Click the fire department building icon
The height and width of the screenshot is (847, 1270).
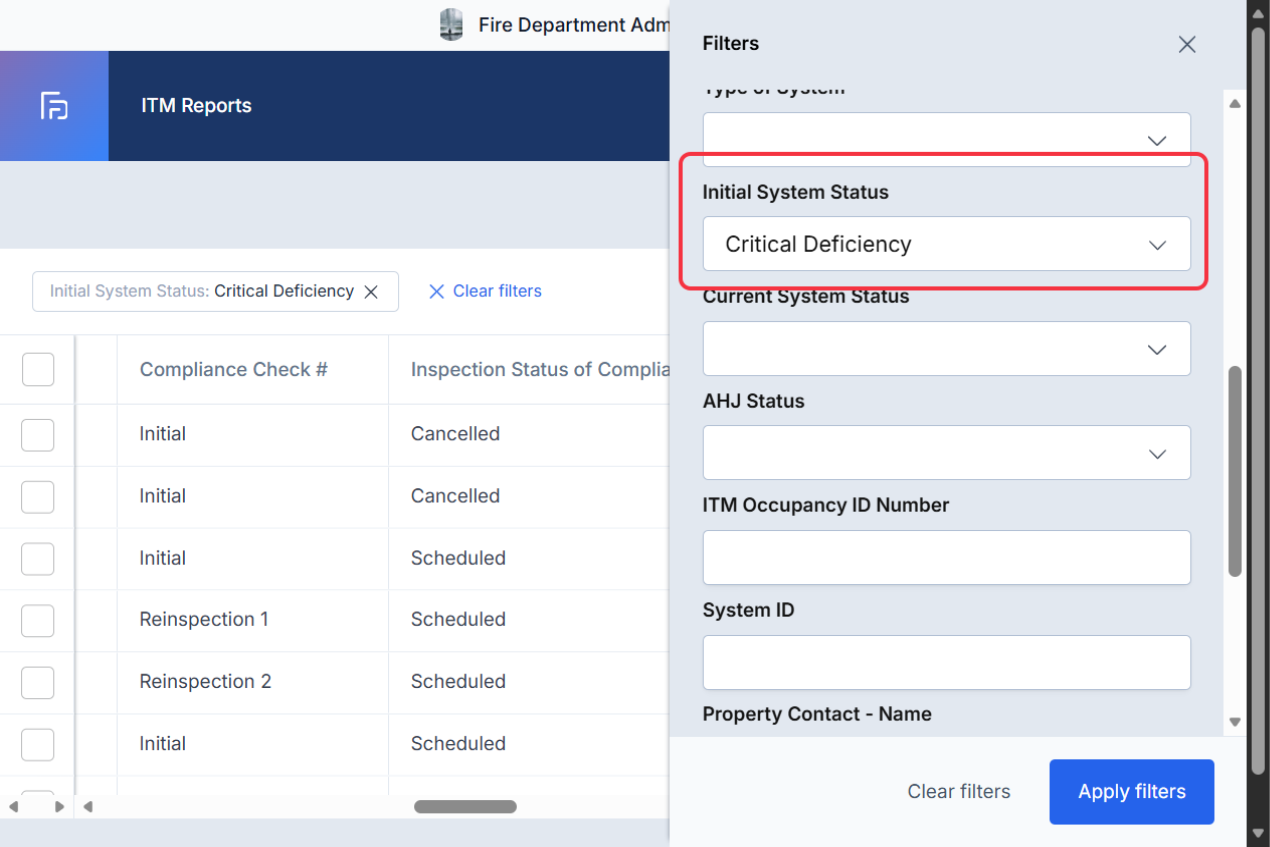point(452,25)
